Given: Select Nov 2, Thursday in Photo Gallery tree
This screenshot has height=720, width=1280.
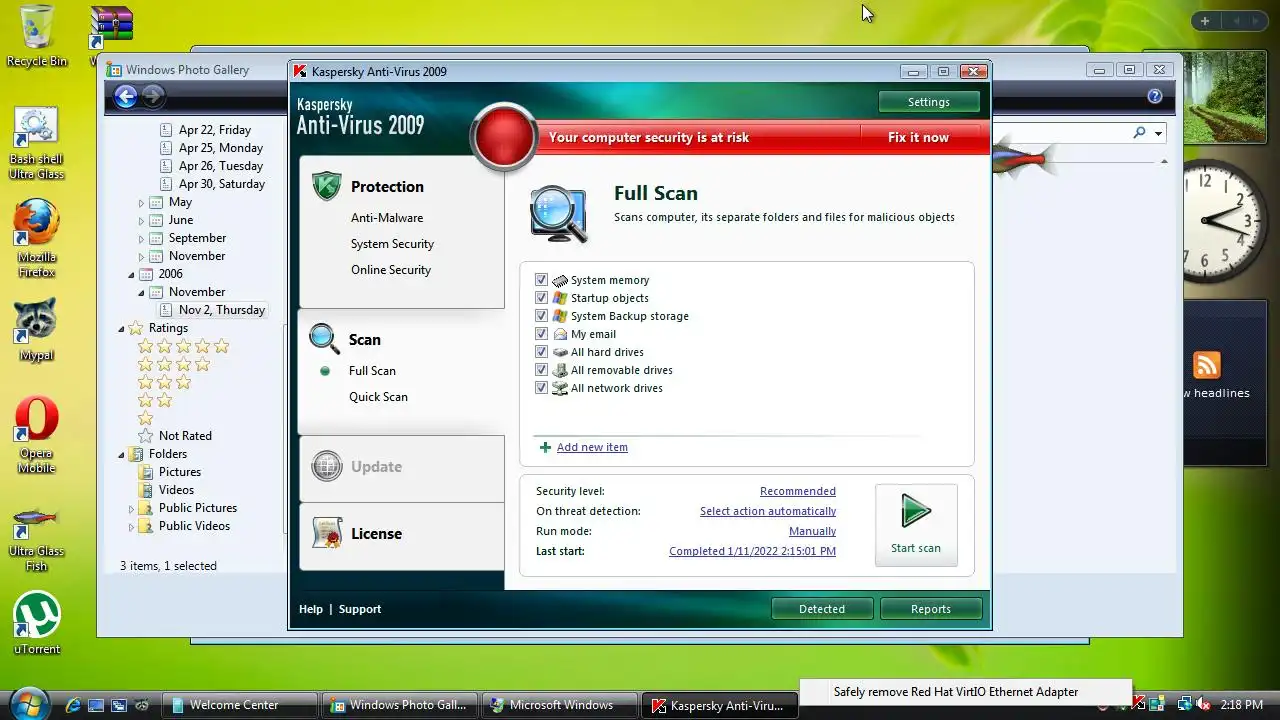Looking at the screenshot, I should click(212, 310).
